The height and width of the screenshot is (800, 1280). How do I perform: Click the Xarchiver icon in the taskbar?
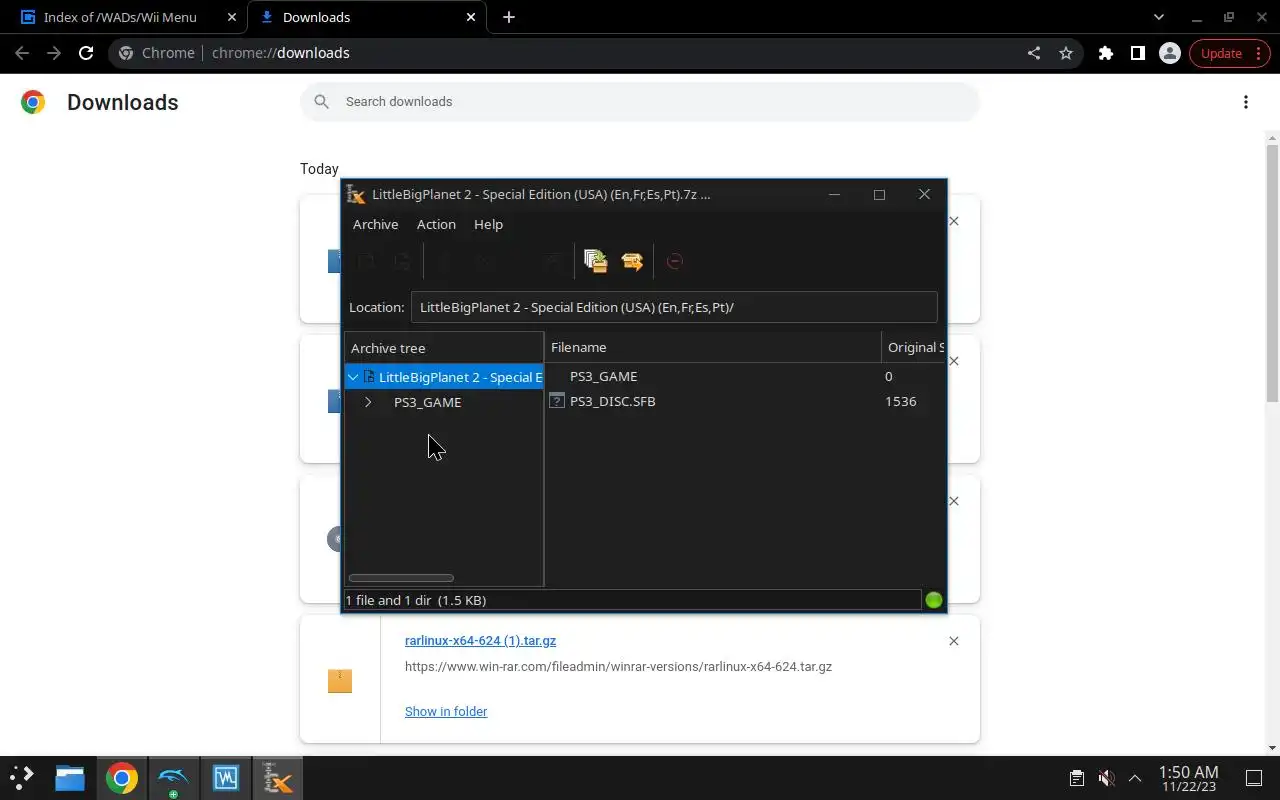pos(277,778)
